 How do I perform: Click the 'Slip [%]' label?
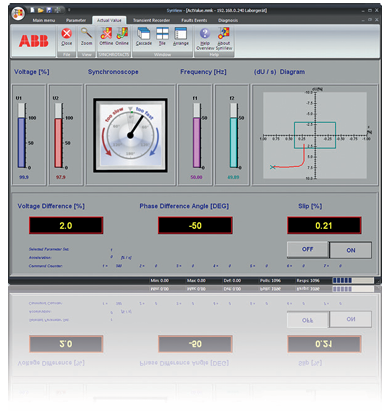310,206
